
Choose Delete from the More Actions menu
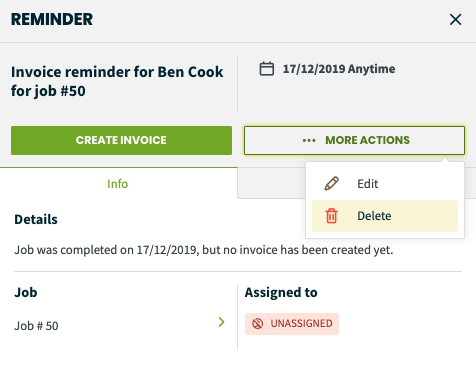(x=385, y=216)
